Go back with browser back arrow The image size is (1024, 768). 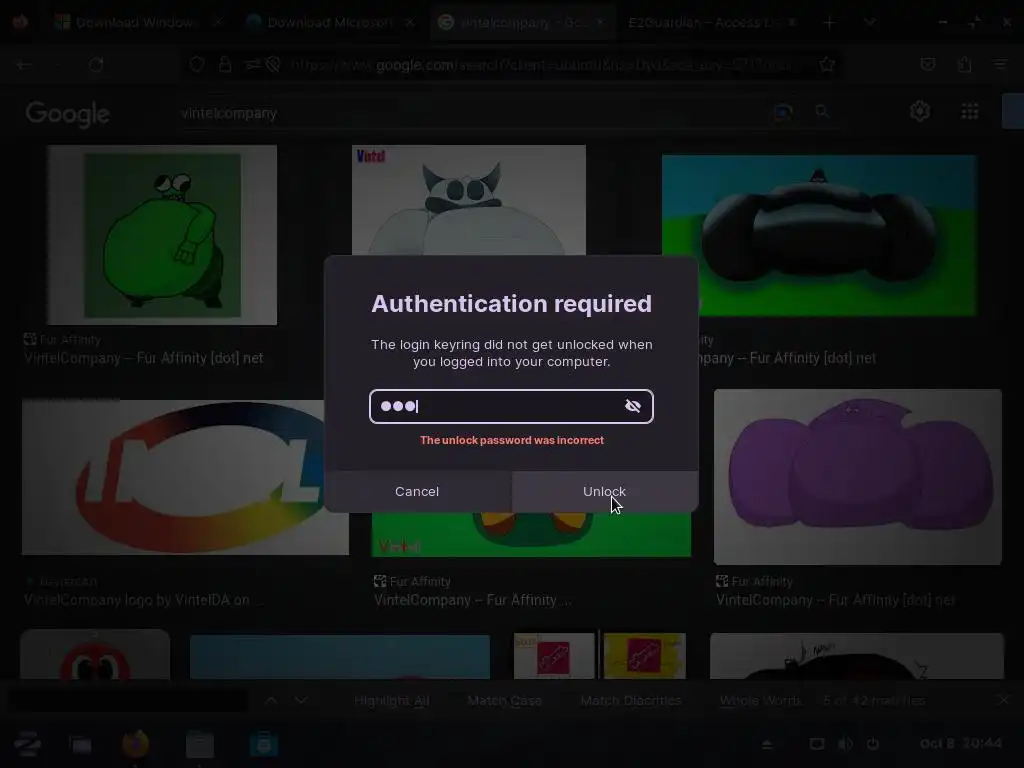pos(25,65)
